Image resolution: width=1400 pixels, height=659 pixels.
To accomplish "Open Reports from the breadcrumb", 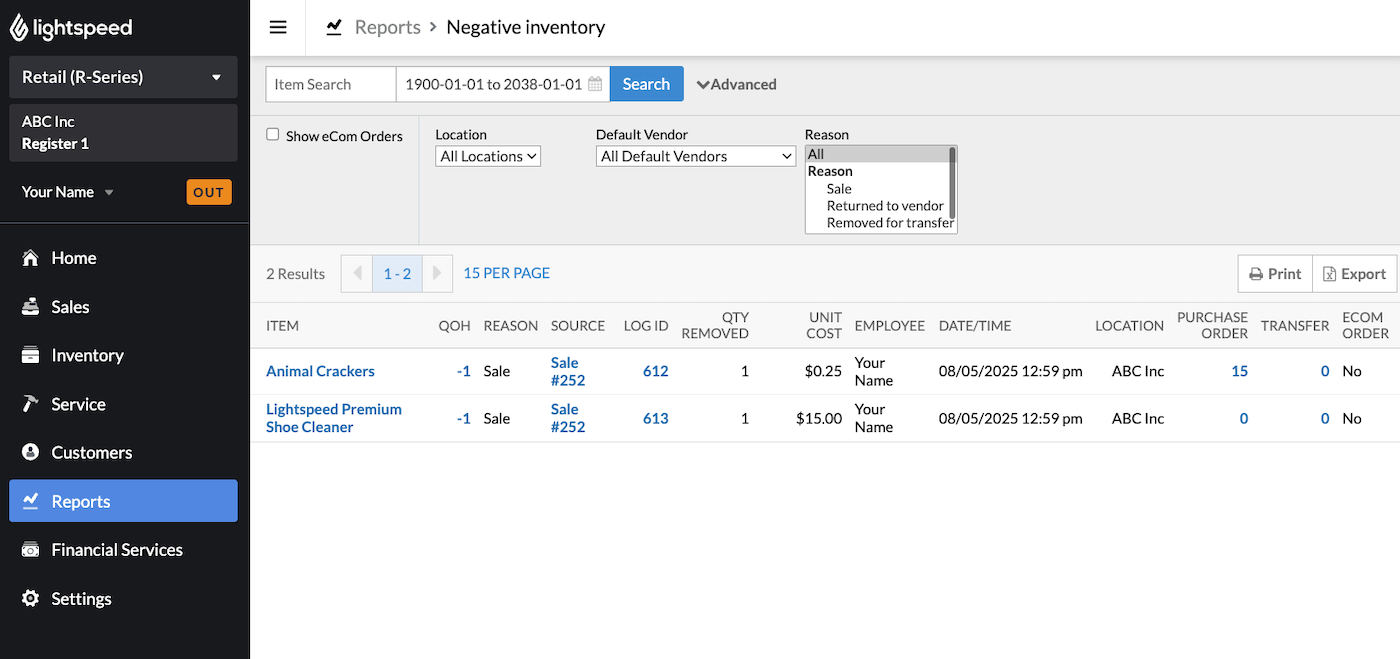I will coord(387,27).
